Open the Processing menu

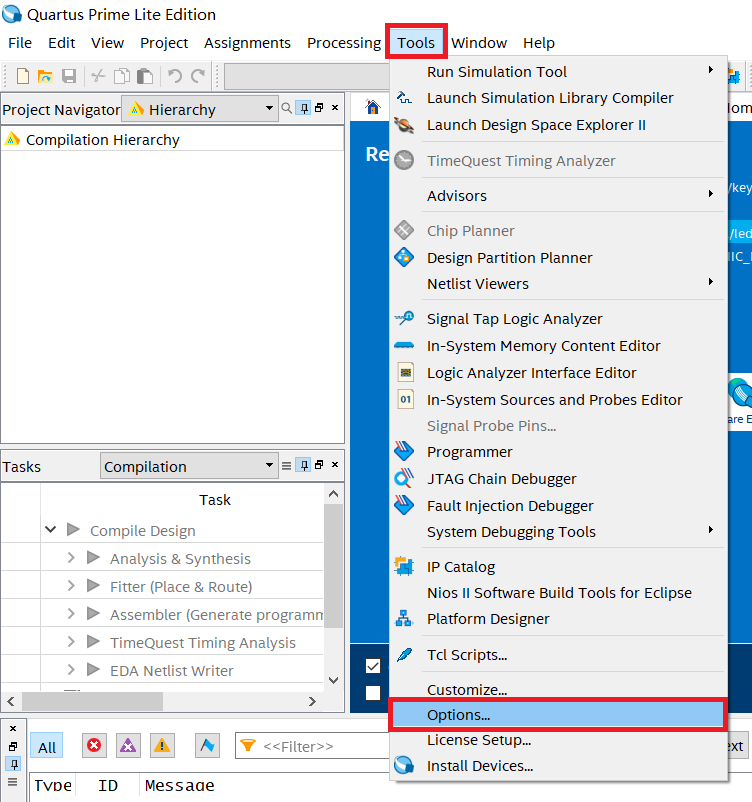pyautogui.click(x=344, y=43)
